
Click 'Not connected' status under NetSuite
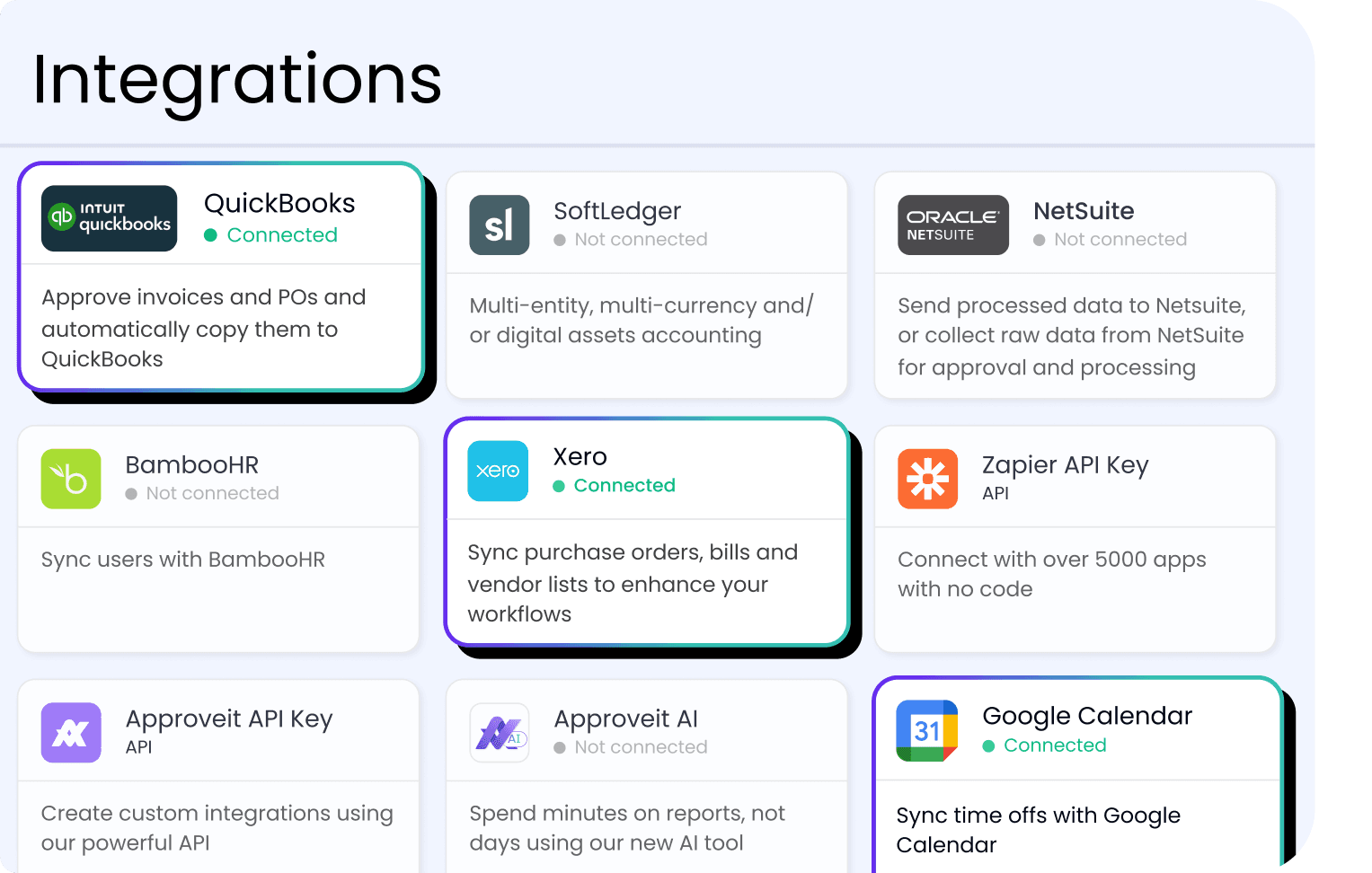click(1120, 240)
